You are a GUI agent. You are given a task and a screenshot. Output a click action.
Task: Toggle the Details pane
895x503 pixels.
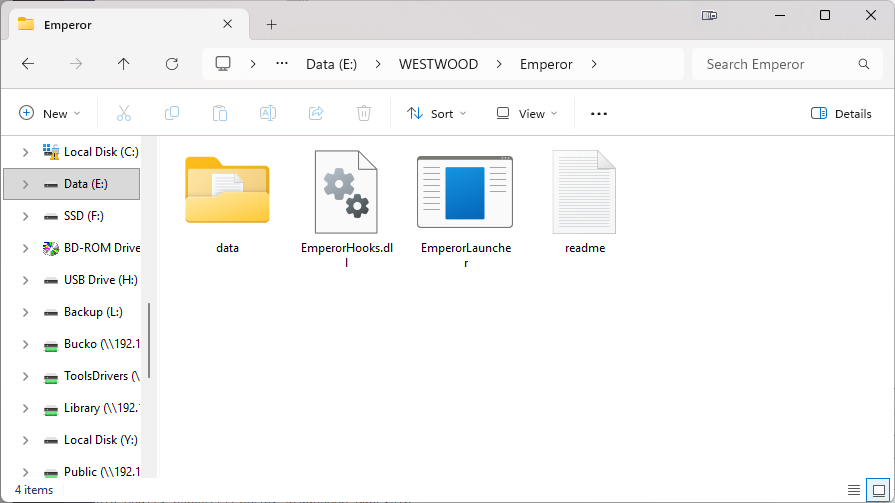click(841, 114)
